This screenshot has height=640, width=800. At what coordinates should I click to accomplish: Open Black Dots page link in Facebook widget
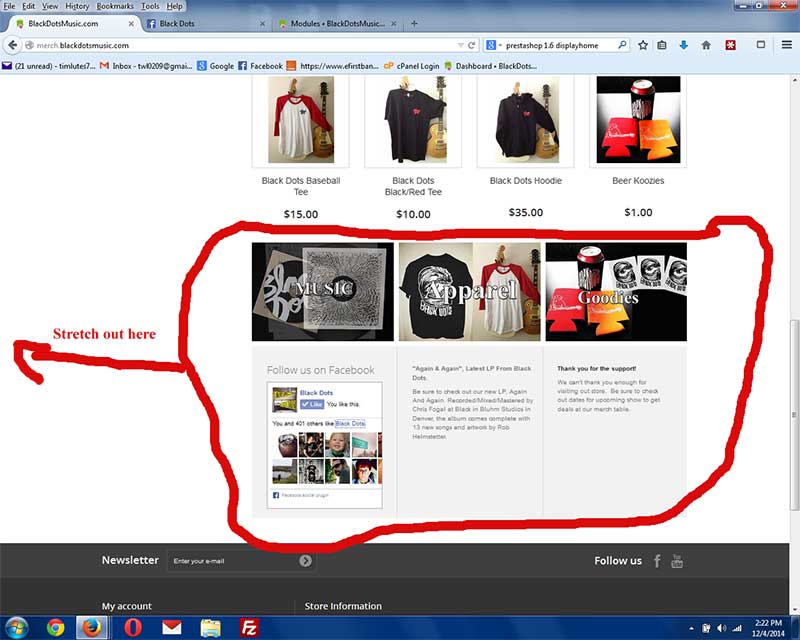(x=316, y=392)
